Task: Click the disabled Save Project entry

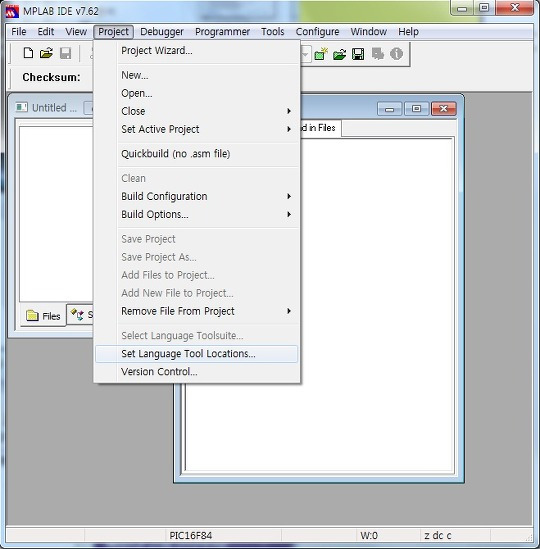Action: [x=197, y=239]
